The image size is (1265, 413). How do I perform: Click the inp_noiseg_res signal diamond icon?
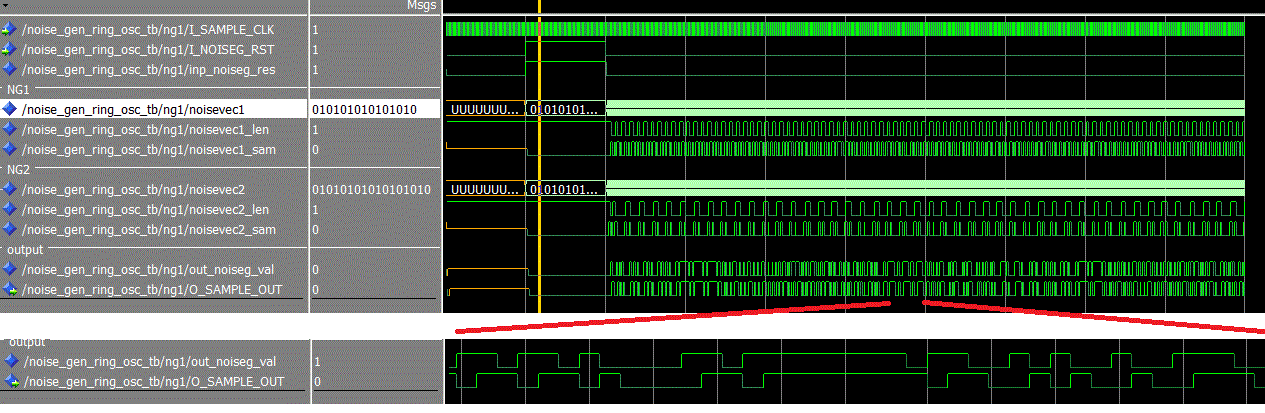pyautogui.click(x=10, y=70)
